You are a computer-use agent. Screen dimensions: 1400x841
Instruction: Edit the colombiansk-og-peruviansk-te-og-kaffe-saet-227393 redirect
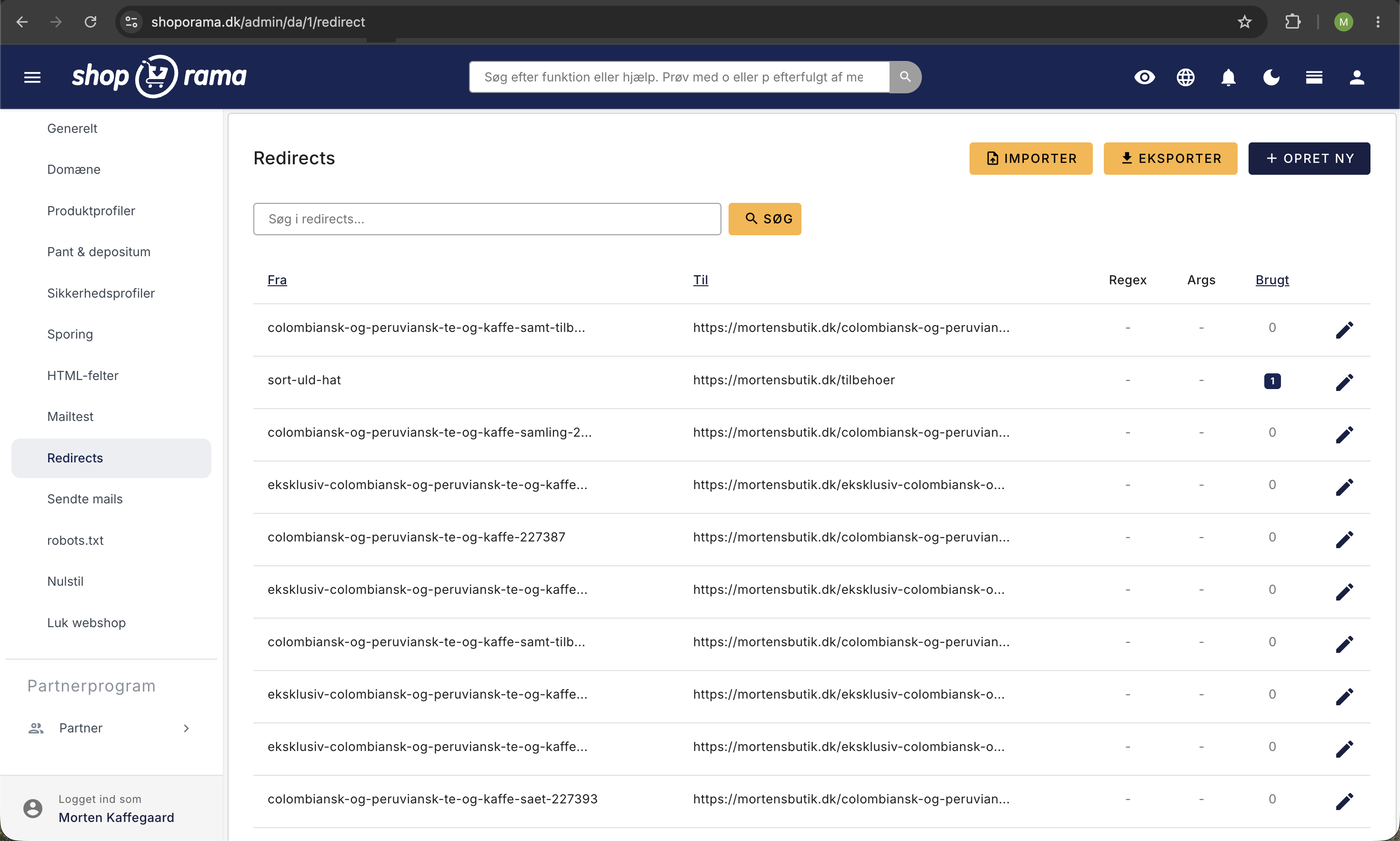1345,801
